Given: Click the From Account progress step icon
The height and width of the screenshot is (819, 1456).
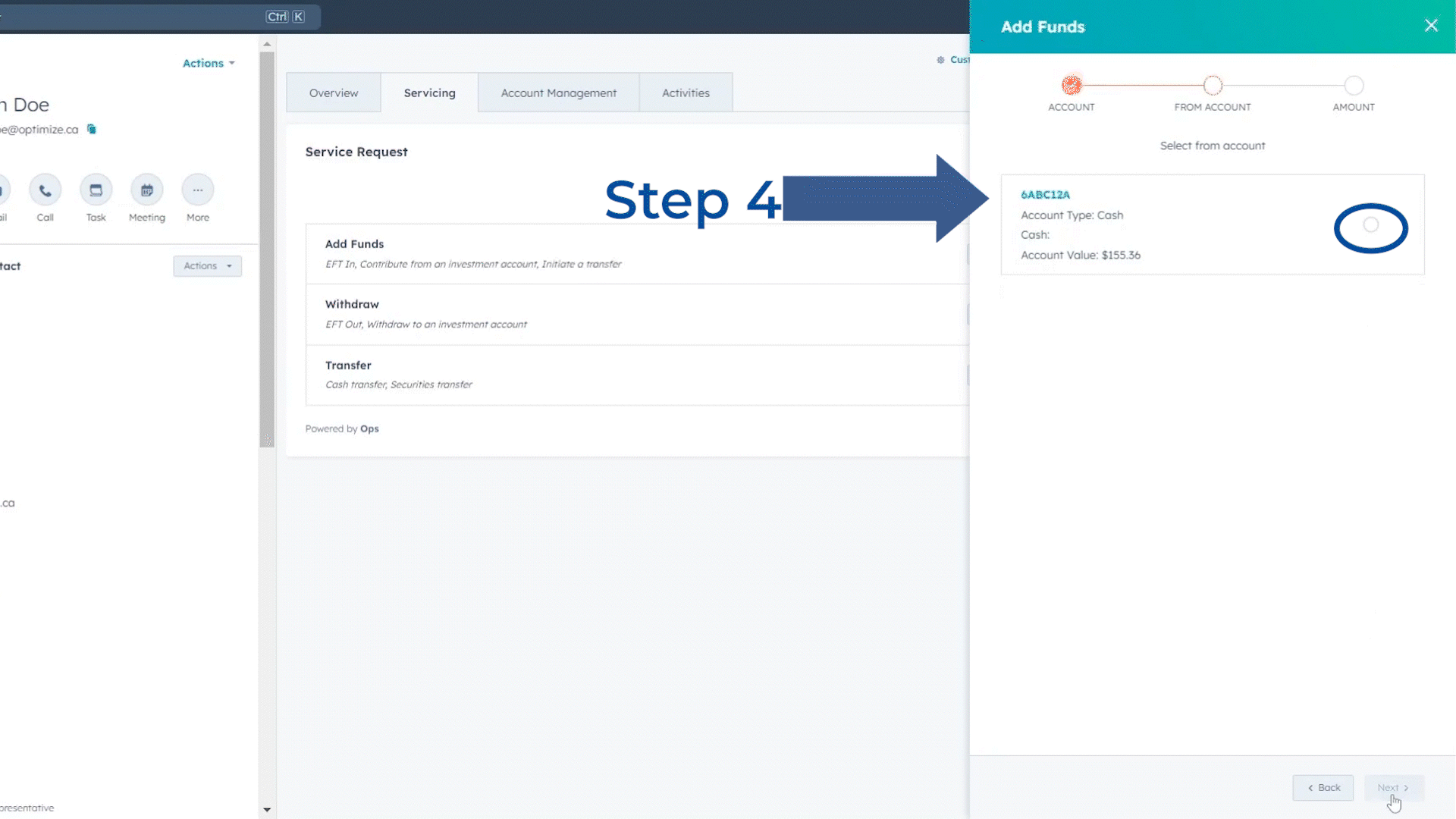Looking at the screenshot, I should pyautogui.click(x=1212, y=85).
